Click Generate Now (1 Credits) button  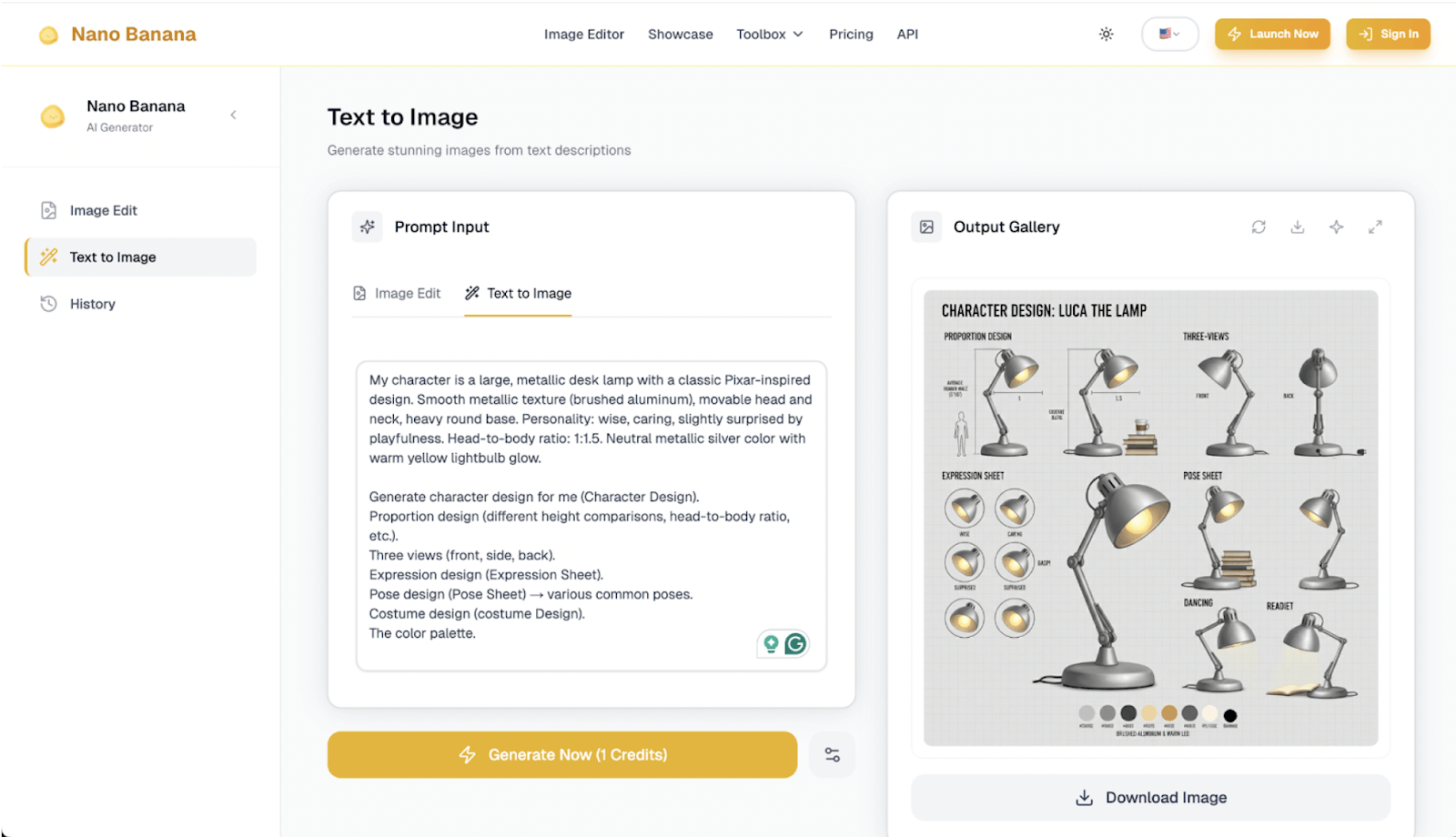(562, 755)
